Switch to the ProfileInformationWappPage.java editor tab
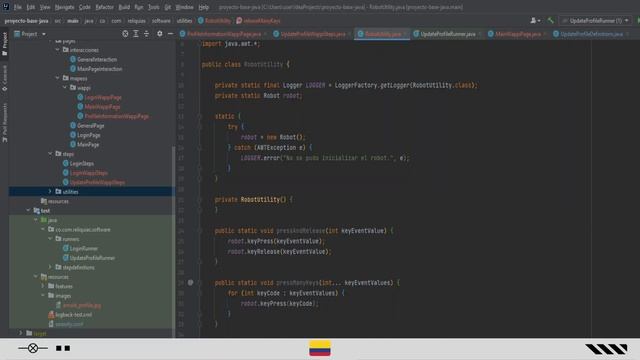The height and width of the screenshot is (360, 640). pos(224,34)
